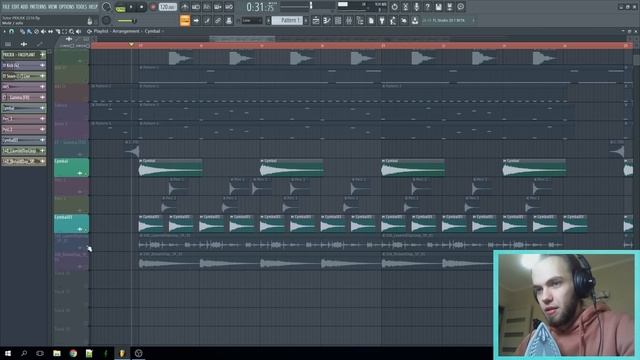The image size is (640, 360).
Task: Select the slip tool
Action: 50,31
